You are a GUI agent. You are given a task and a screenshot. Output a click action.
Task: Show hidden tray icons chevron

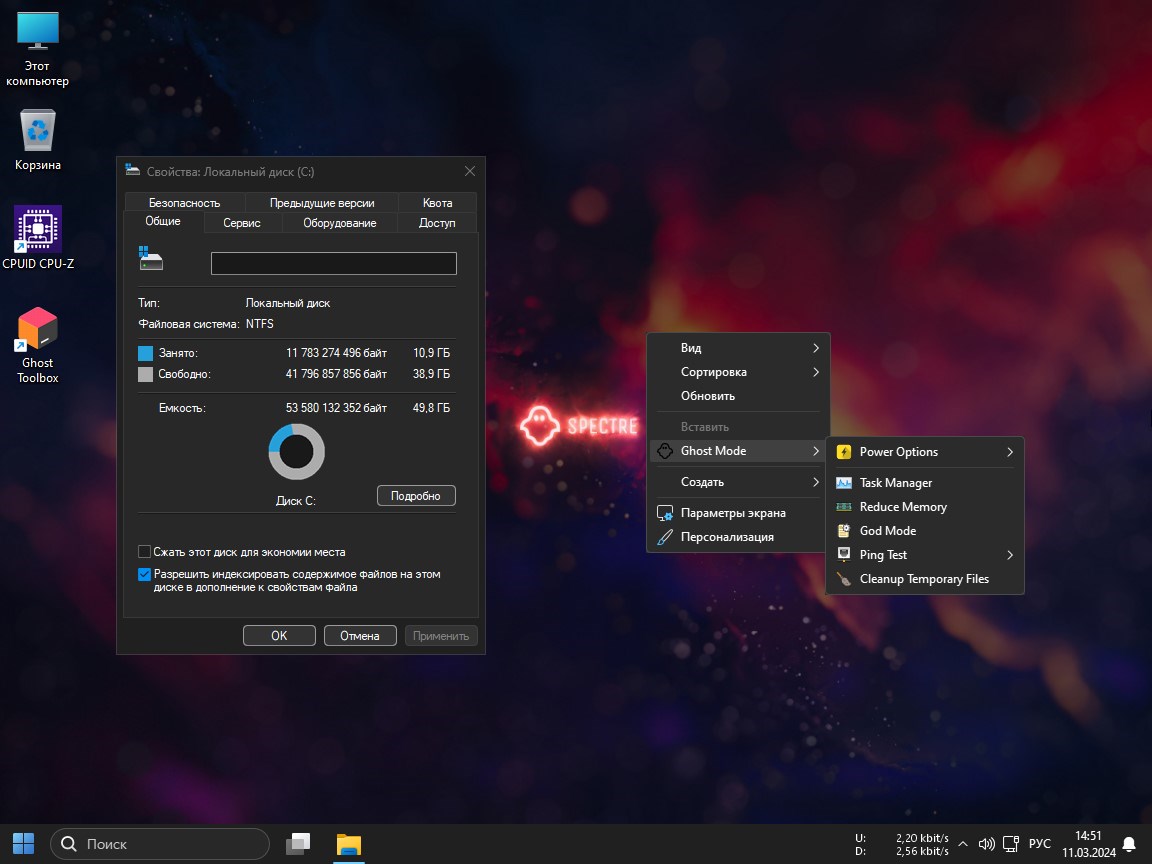click(962, 844)
